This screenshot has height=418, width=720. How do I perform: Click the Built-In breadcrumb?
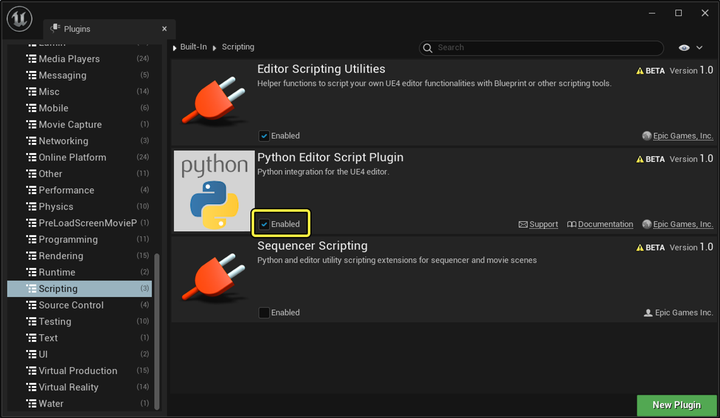[x=193, y=47]
